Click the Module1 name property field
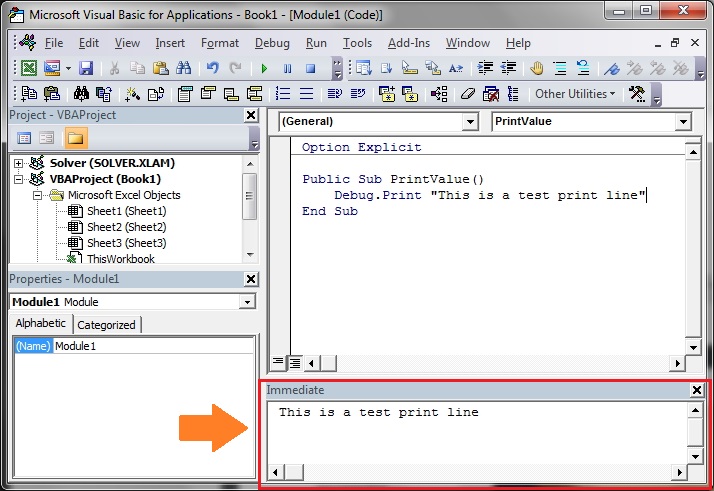The height and width of the screenshot is (491, 714). 150,346
